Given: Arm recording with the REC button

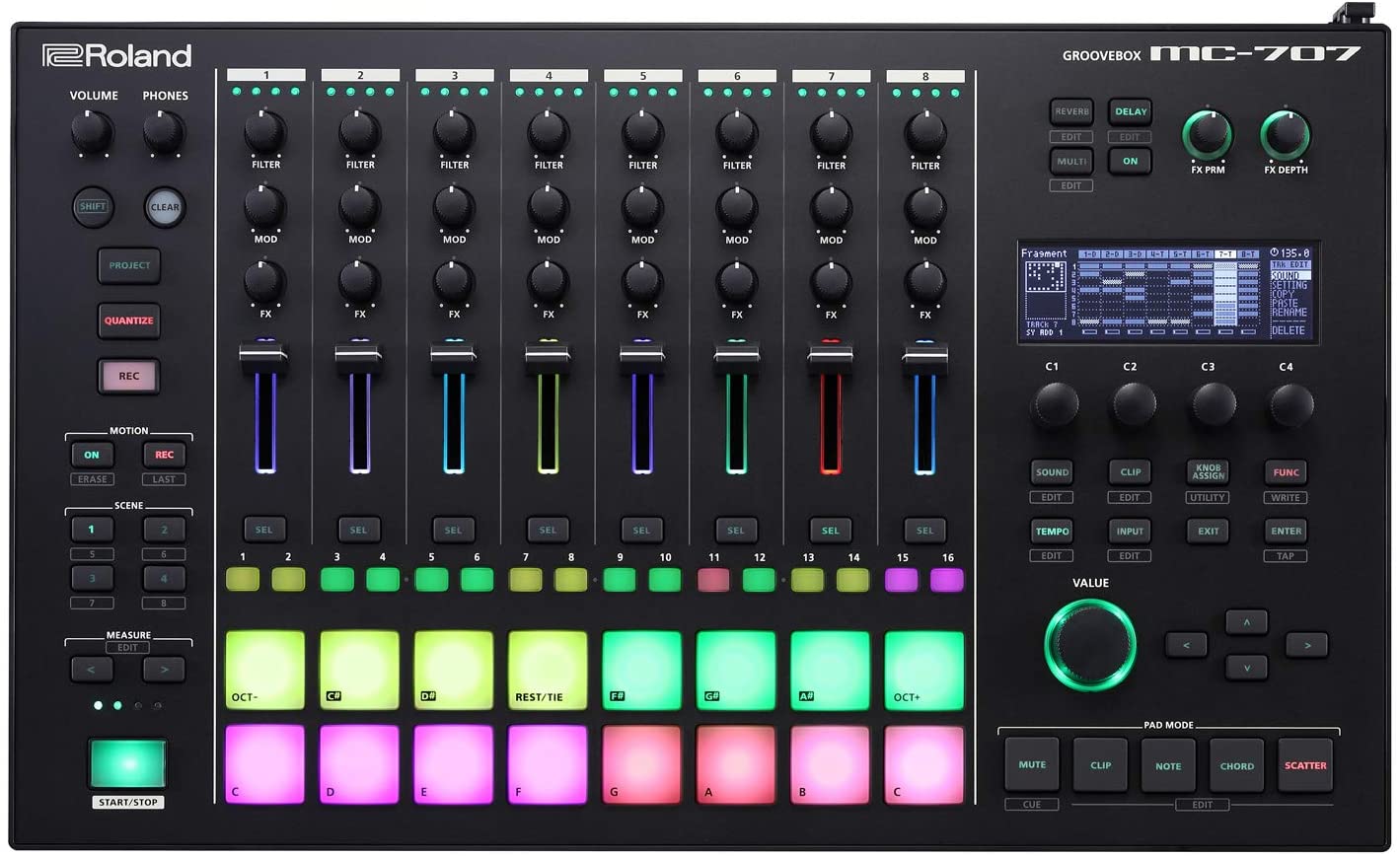Looking at the screenshot, I should tap(127, 376).
